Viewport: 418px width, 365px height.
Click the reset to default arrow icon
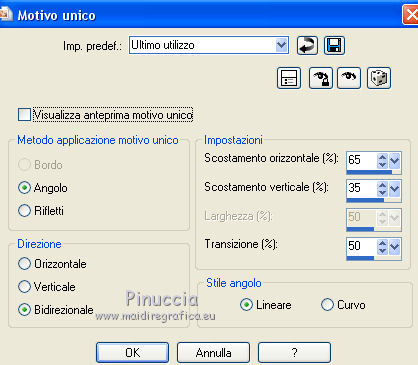307,45
